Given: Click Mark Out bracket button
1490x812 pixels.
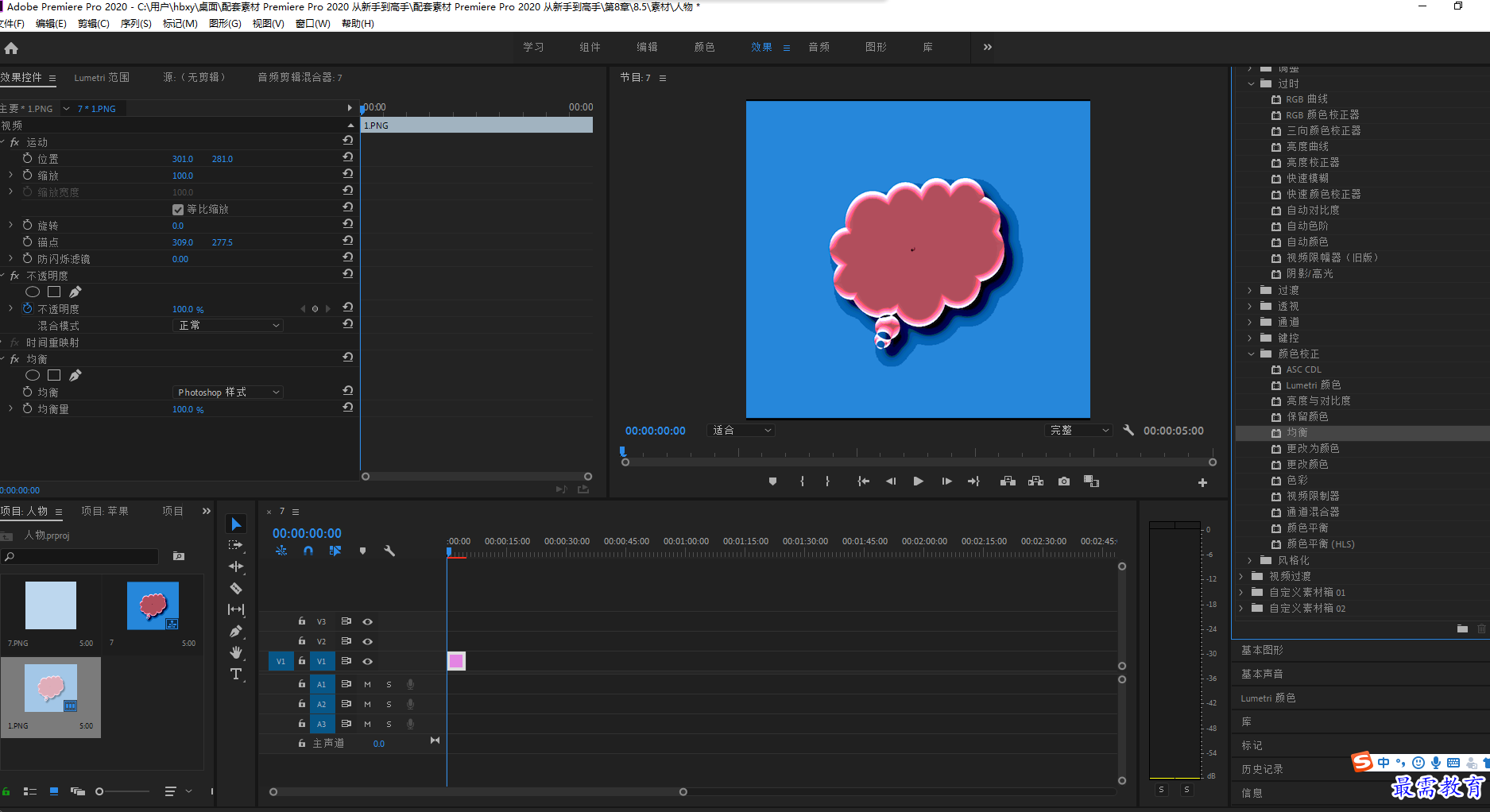Looking at the screenshot, I should pos(827,481).
